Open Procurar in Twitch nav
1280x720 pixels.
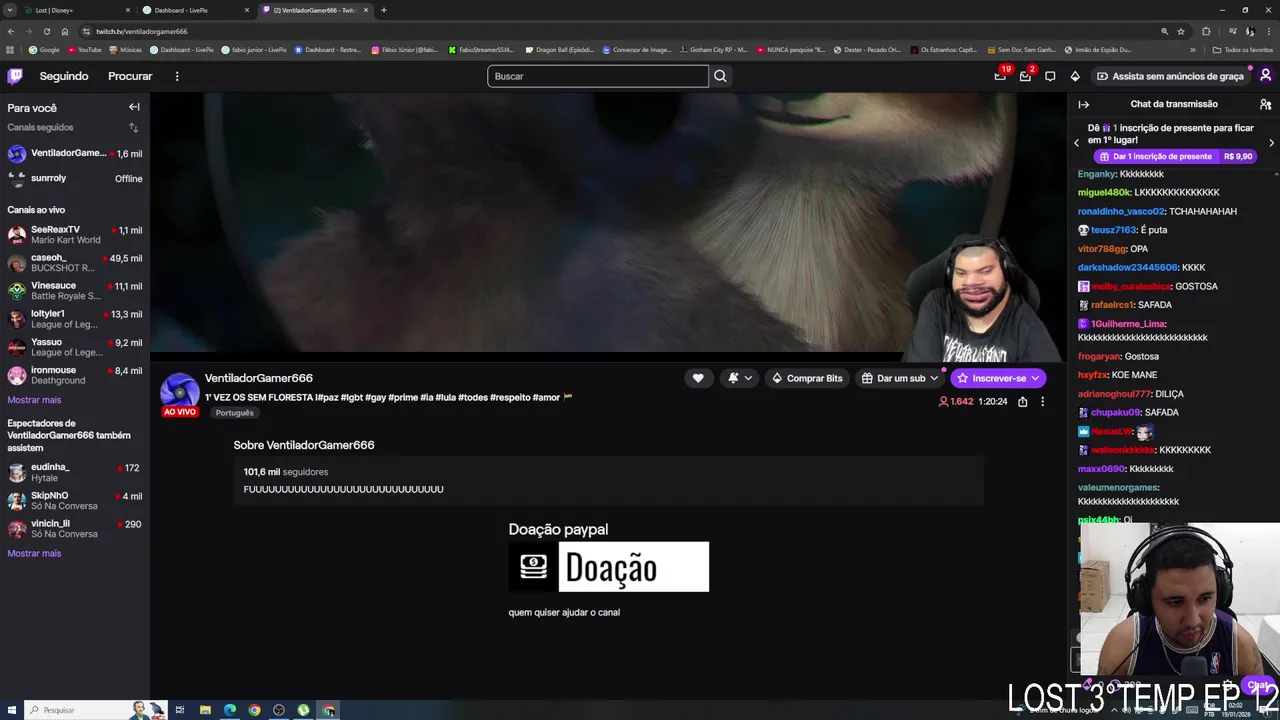(130, 76)
